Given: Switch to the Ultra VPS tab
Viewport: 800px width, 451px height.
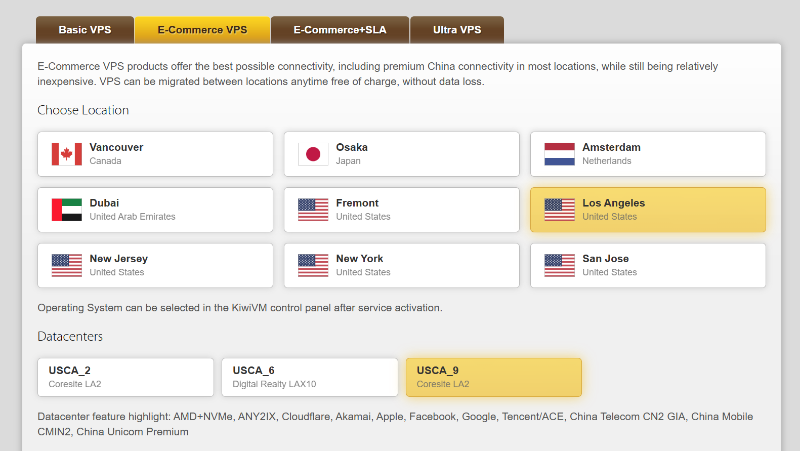Looking at the screenshot, I should (457, 30).
